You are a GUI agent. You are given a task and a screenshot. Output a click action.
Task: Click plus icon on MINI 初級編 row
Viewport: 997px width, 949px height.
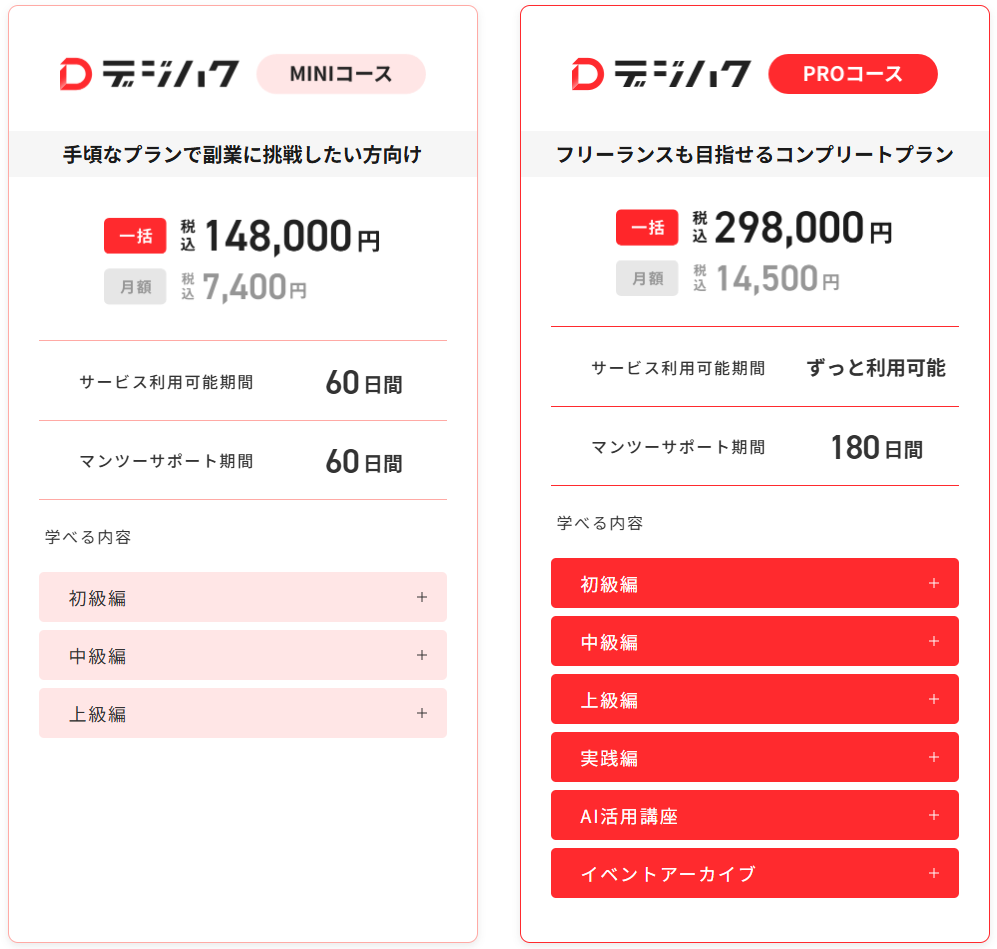pyautogui.click(x=422, y=597)
